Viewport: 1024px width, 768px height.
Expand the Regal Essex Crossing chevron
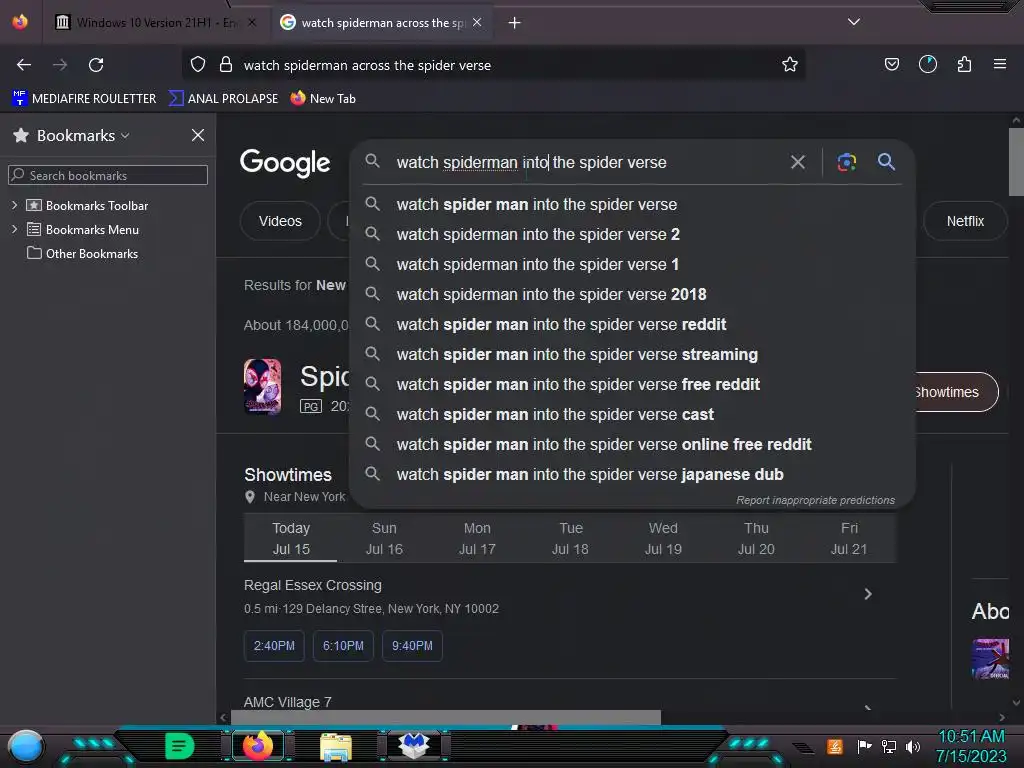868,594
